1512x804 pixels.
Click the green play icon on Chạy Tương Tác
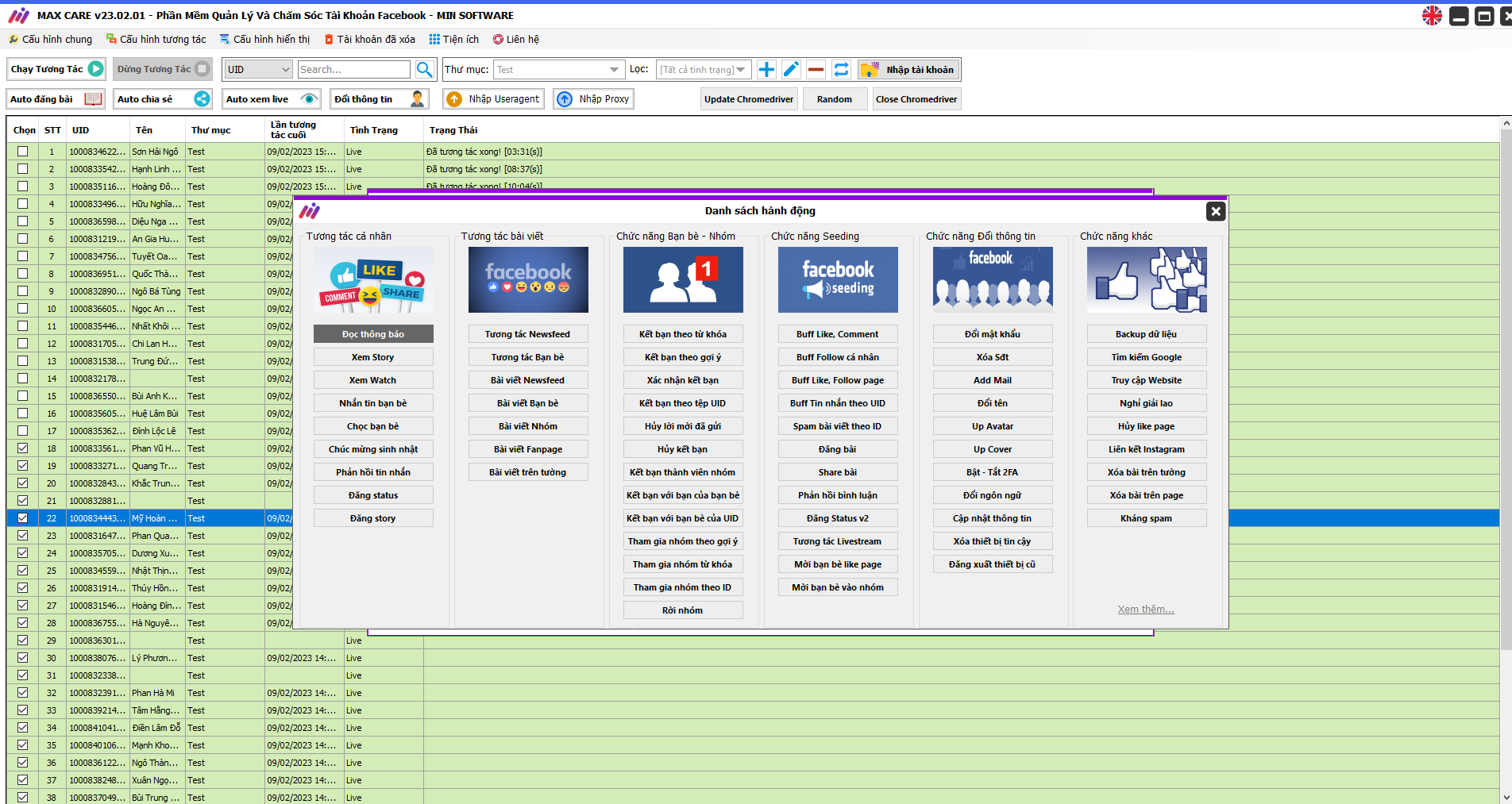pyautogui.click(x=95, y=69)
